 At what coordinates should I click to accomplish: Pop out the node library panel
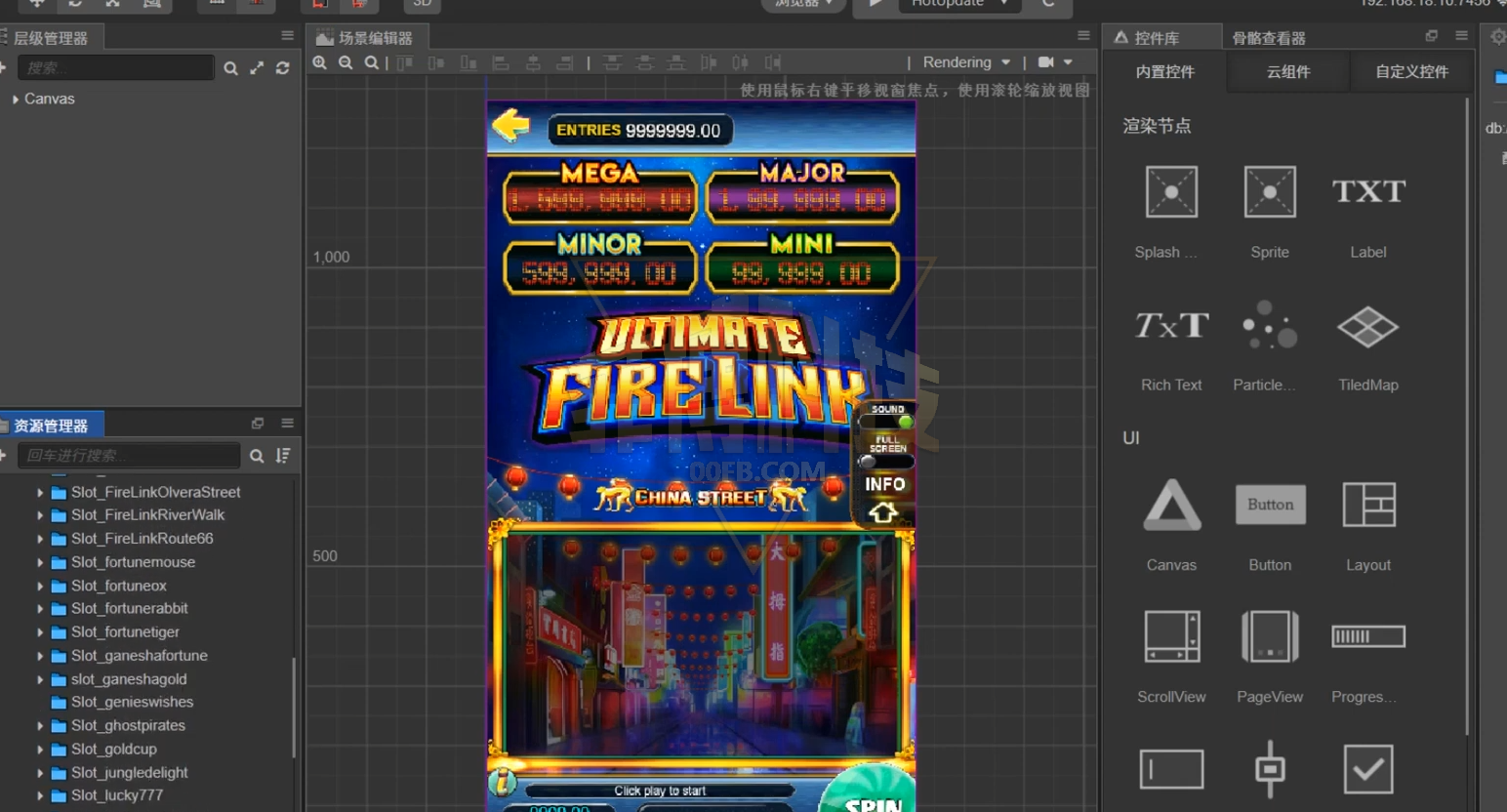[1432, 35]
